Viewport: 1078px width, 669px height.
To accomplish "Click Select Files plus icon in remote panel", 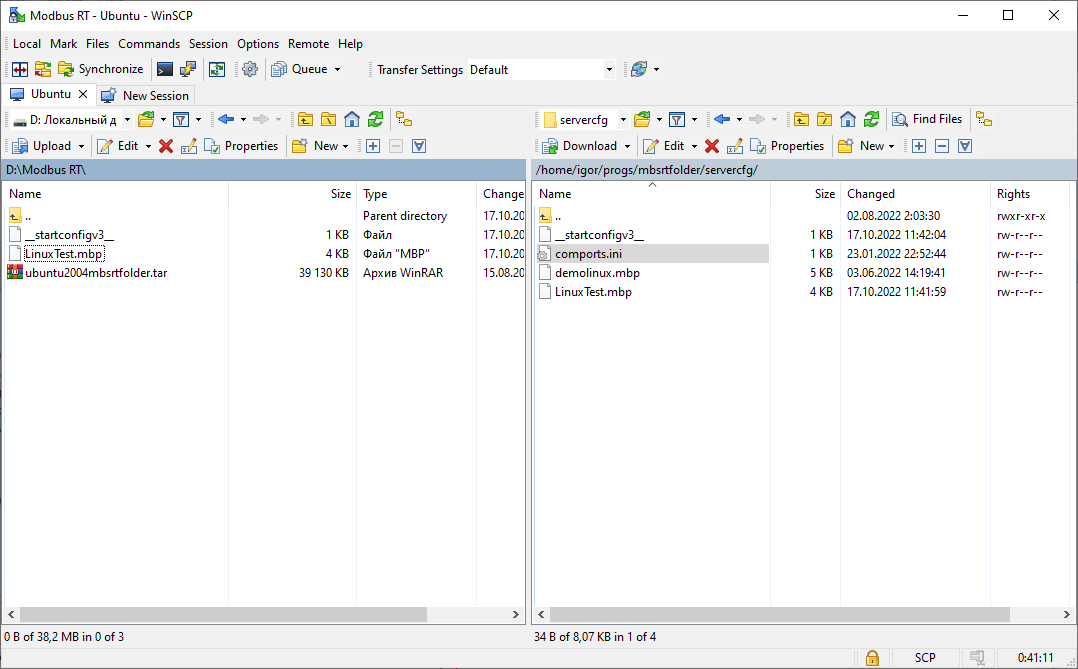I will tap(919, 146).
